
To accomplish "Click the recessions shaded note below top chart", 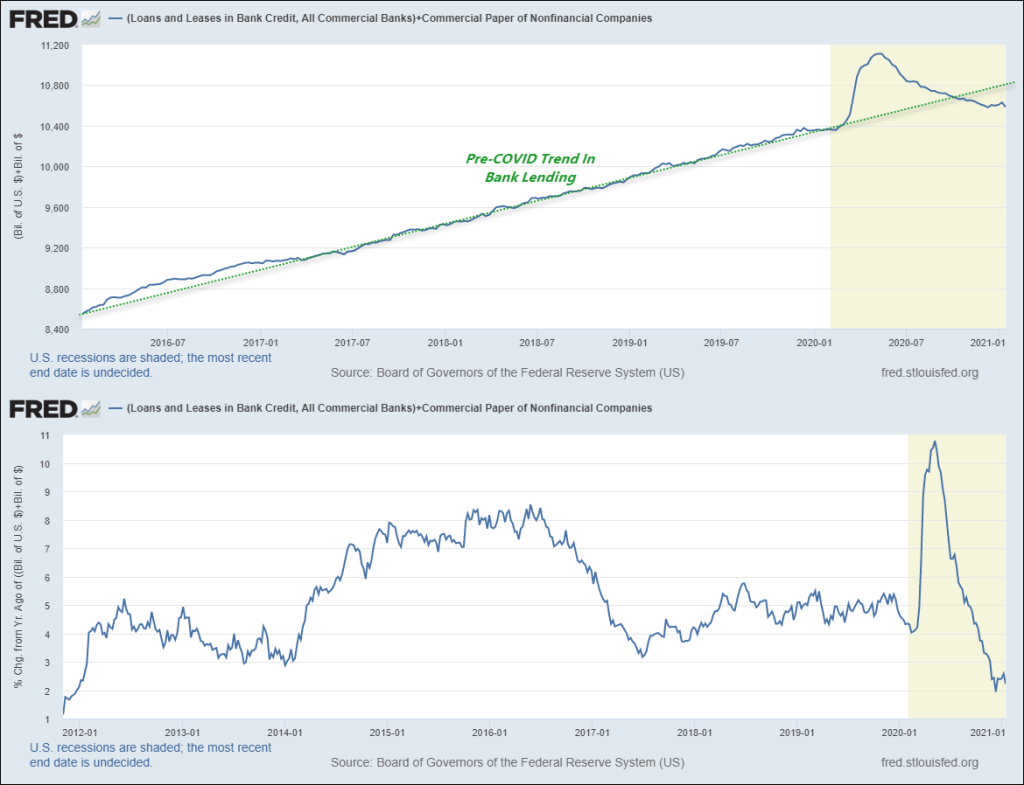I will coord(150,364).
